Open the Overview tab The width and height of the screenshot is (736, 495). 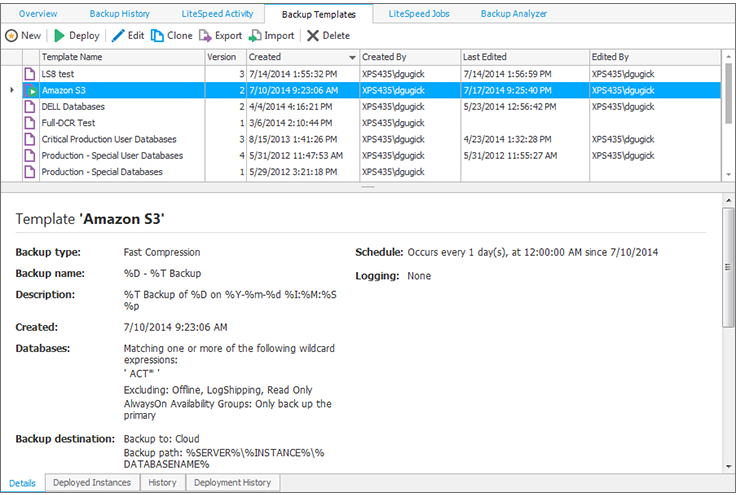(38, 14)
